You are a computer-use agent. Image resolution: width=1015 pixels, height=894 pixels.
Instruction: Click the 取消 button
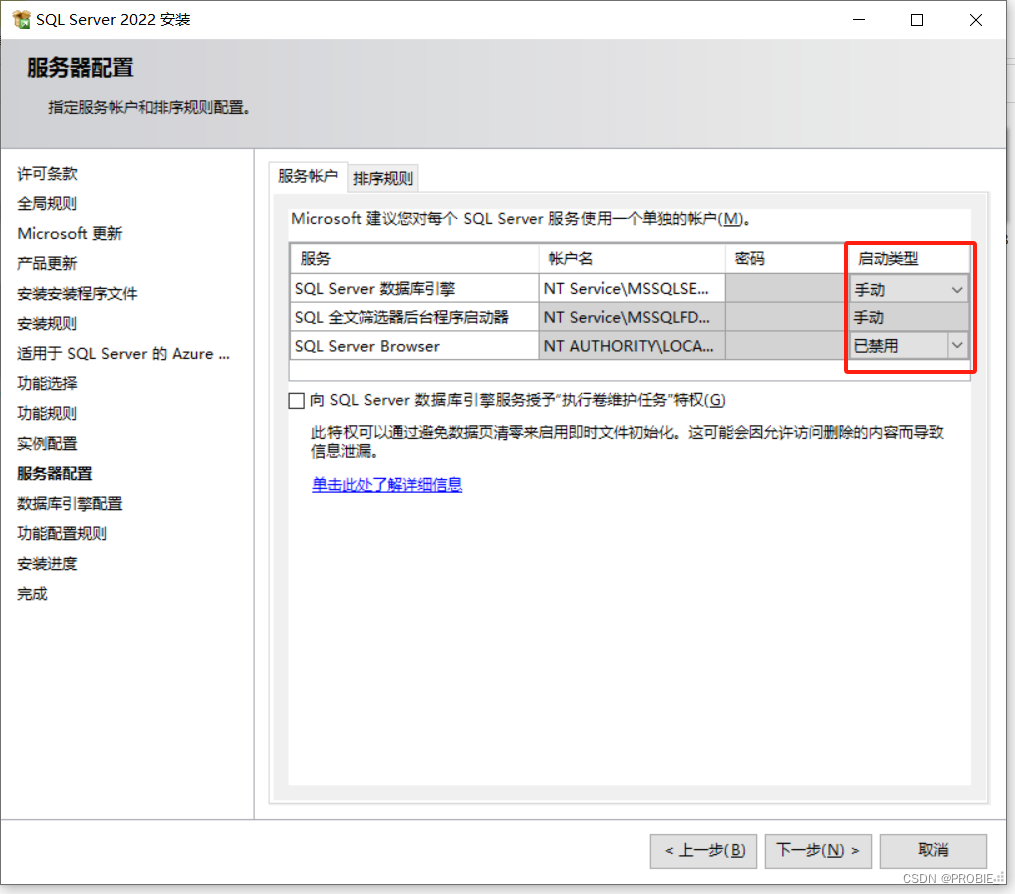tap(933, 851)
